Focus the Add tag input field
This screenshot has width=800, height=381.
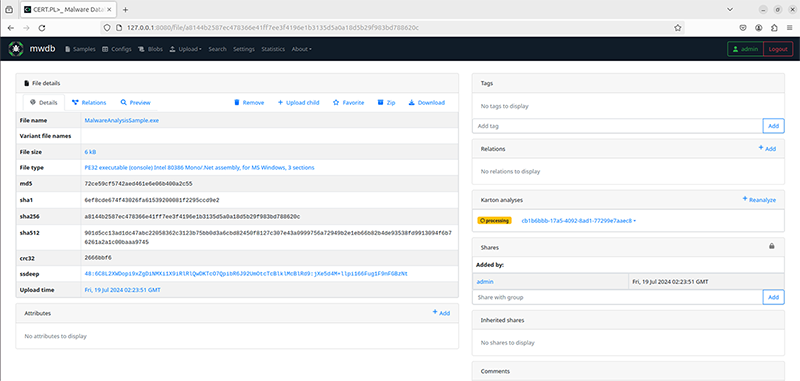pyautogui.click(x=617, y=126)
